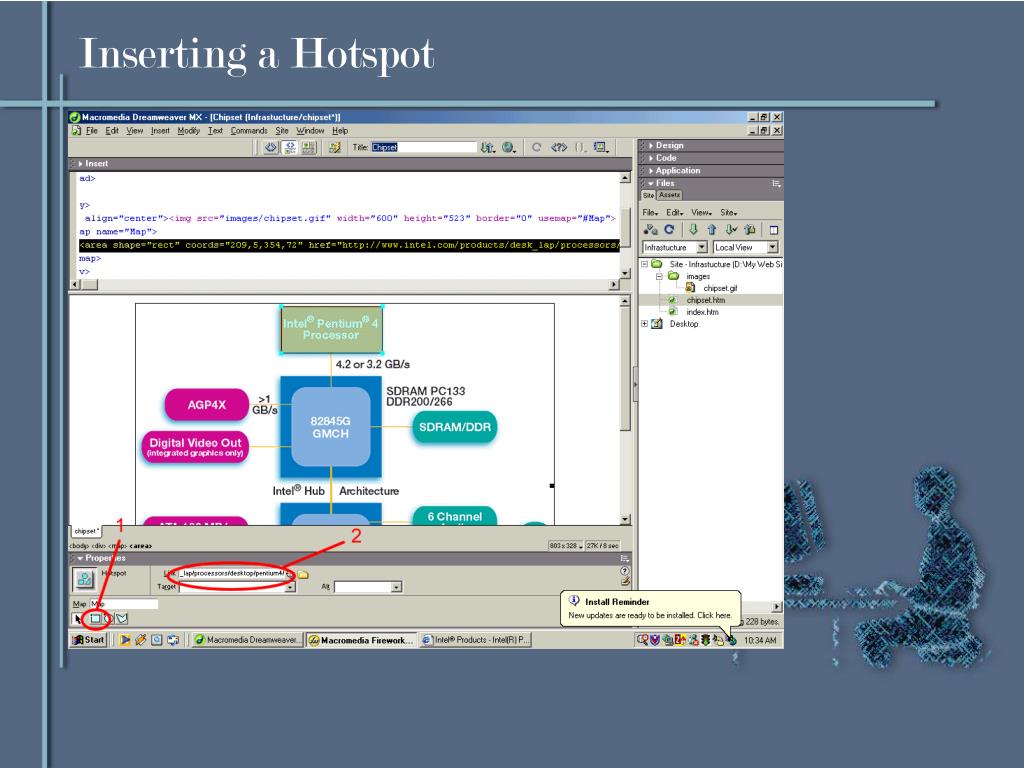
Task: Click Expand/Collapse Files panel icon
Action: click(x=774, y=230)
